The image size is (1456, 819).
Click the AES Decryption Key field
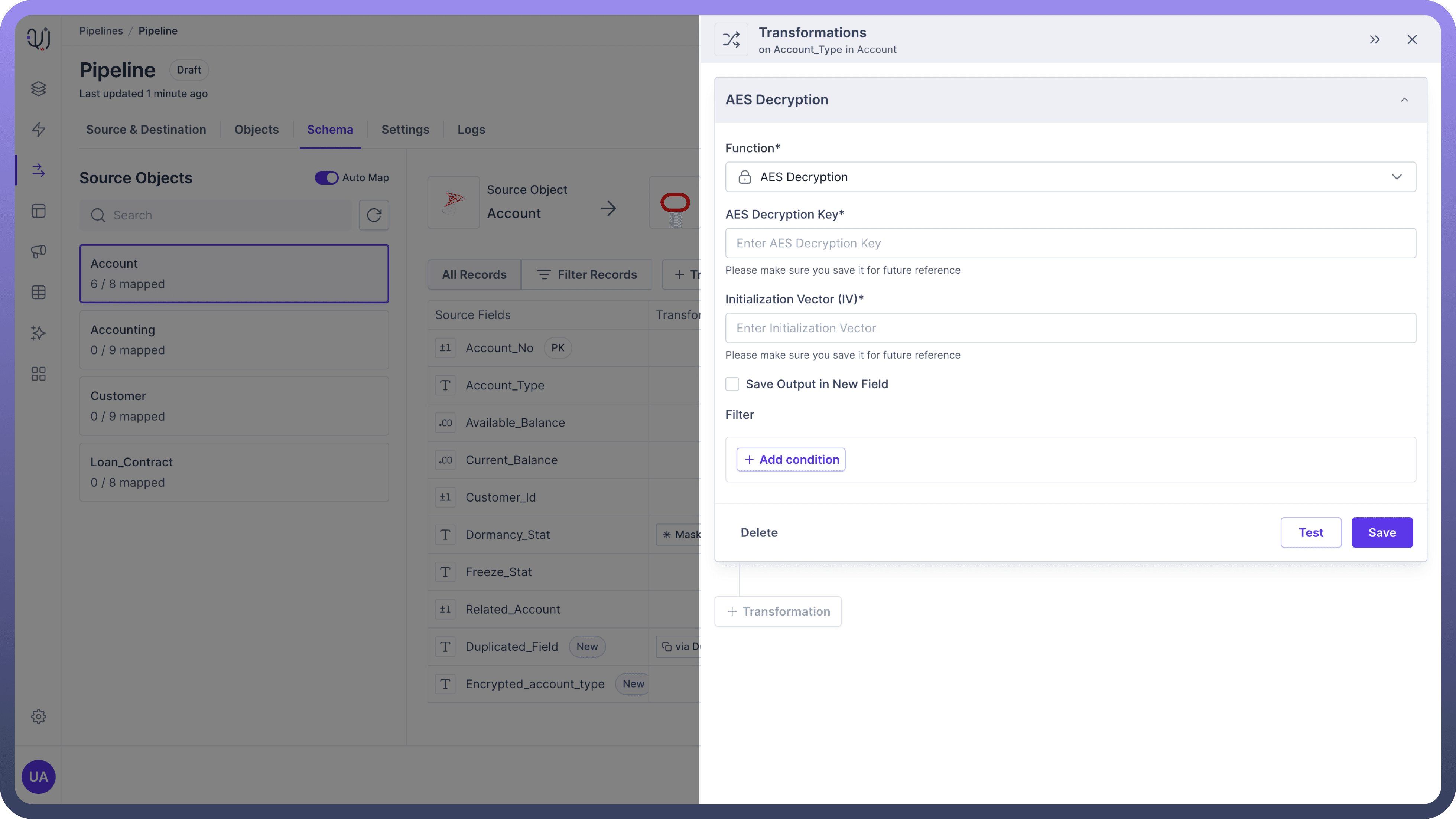pos(1070,243)
